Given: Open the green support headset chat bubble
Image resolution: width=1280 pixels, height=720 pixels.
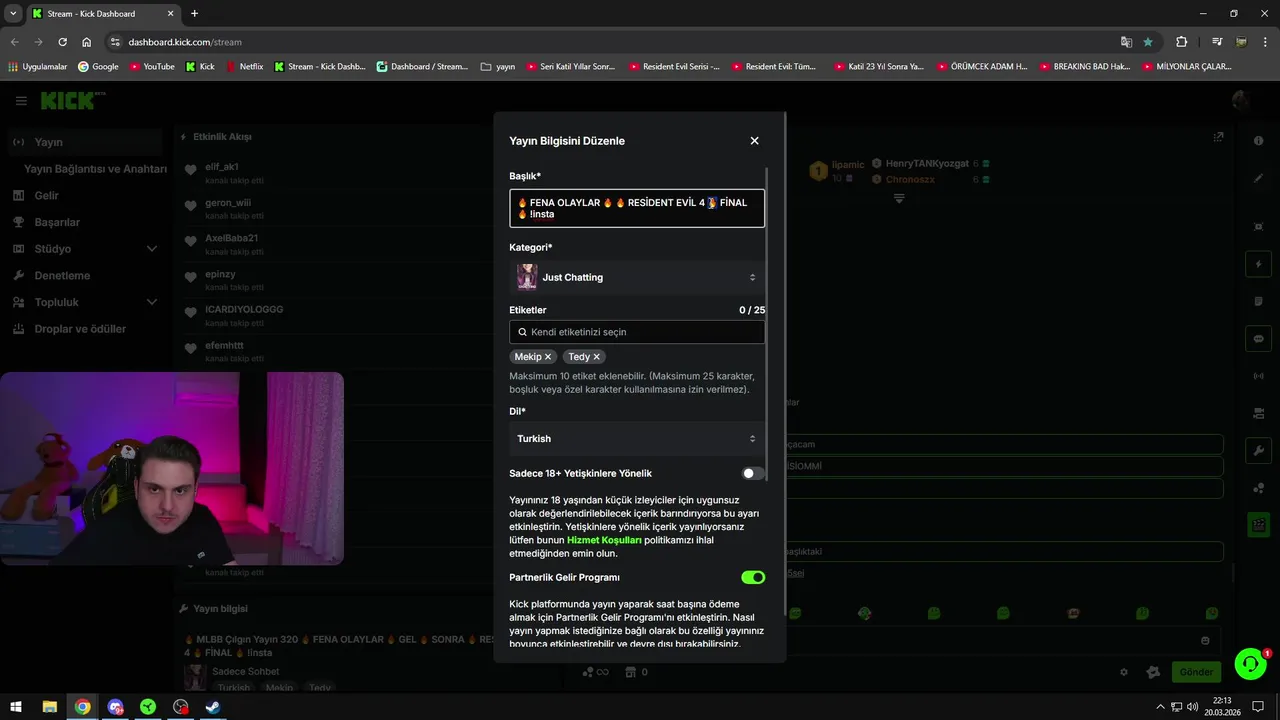Looking at the screenshot, I should 1250,664.
